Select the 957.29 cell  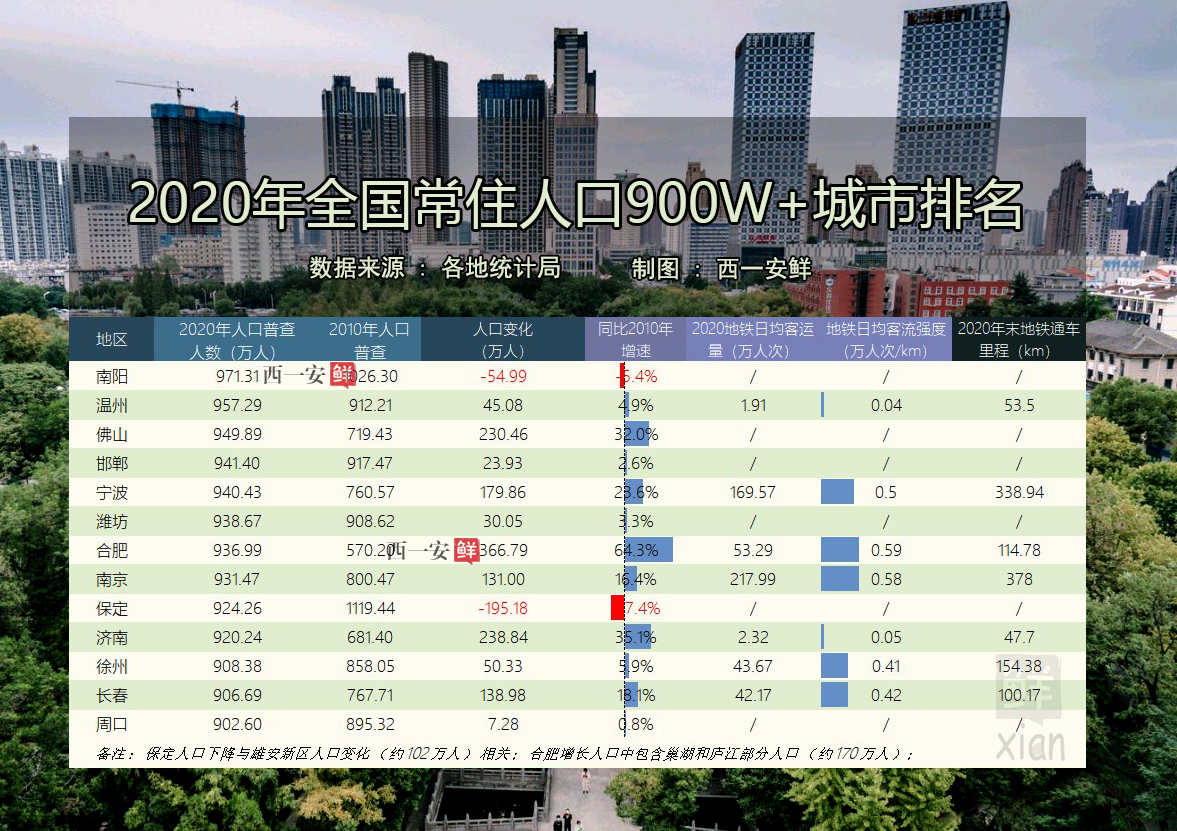click(237, 405)
